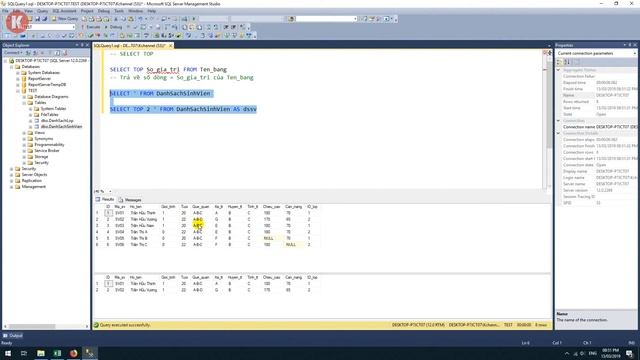Expand the ReportServerTempDB node
Viewport: 640px width, 360px height.
tap(18, 84)
